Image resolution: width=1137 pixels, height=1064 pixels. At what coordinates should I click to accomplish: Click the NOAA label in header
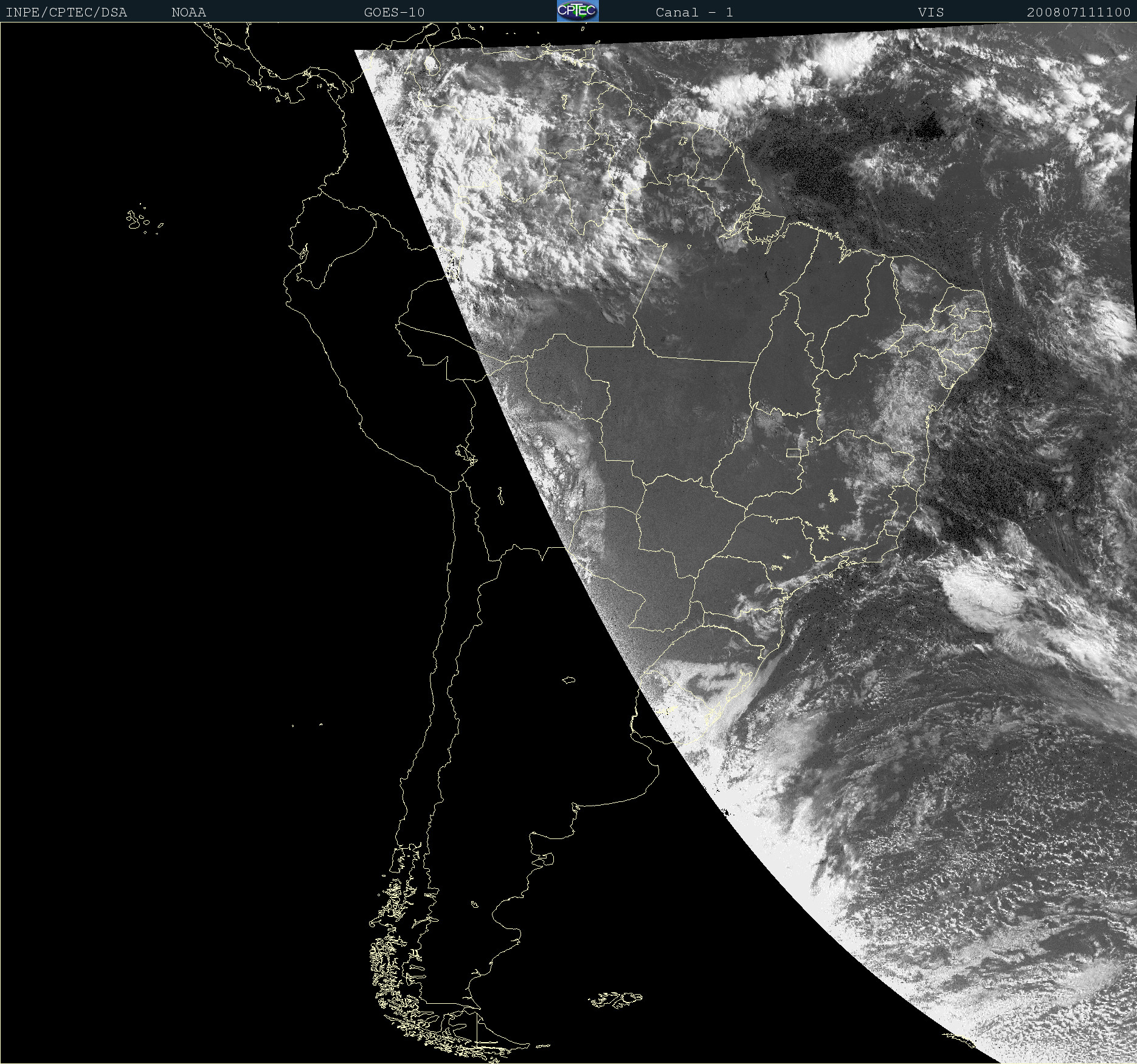pos(188,12)
